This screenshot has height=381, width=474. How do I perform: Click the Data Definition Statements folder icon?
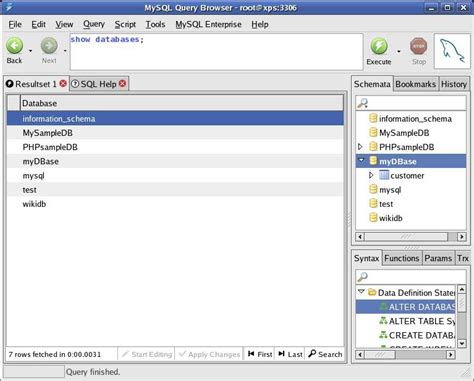coord(372,292)
